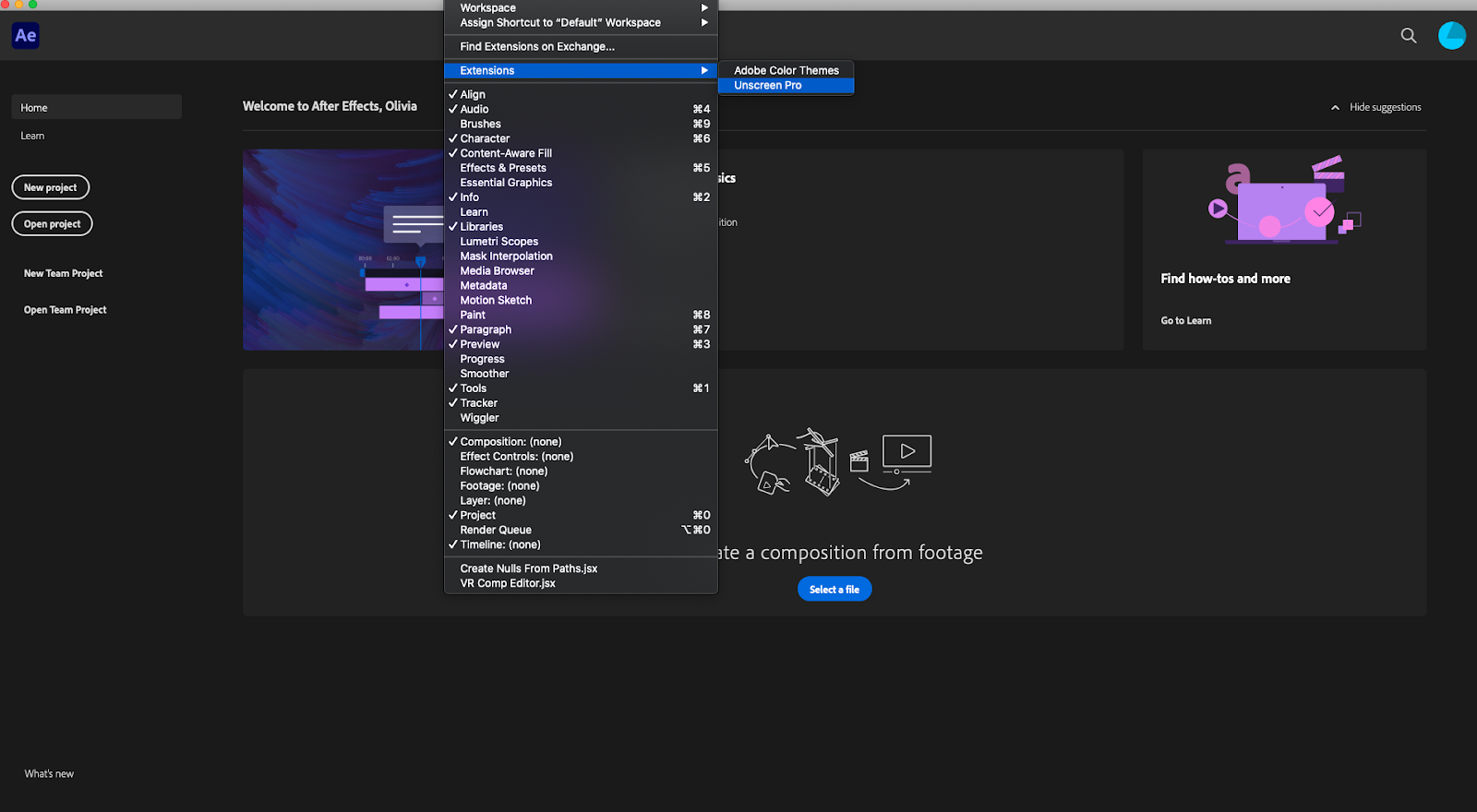Expand Assign Shortcut to "Default" Workspace submenu
The width and height of the screenshot is (1477, 812).
[x=581, y=22]
